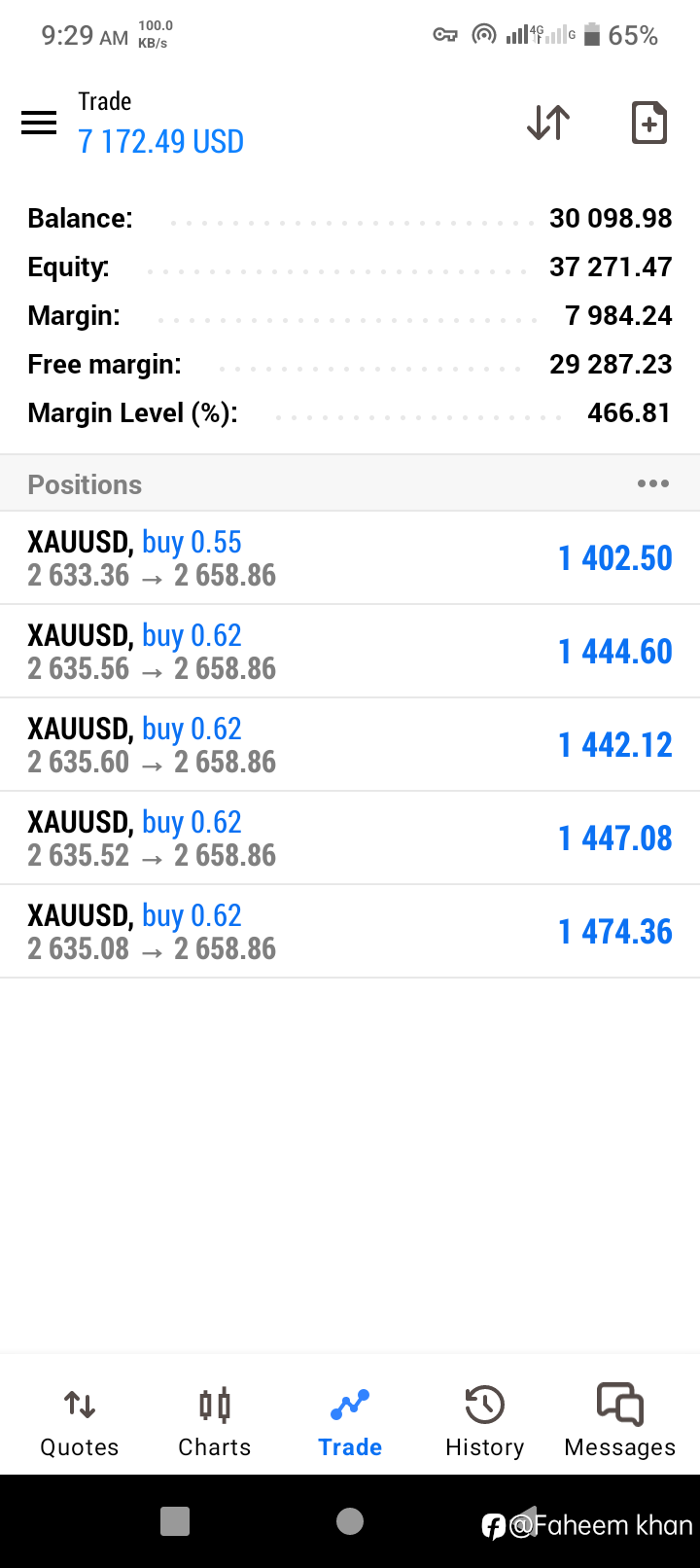This screenshot has width=700, height=1568.
Task: Open Messages via its chat bubble icon
Action: pyautogui.click(x=619, y=1405)
